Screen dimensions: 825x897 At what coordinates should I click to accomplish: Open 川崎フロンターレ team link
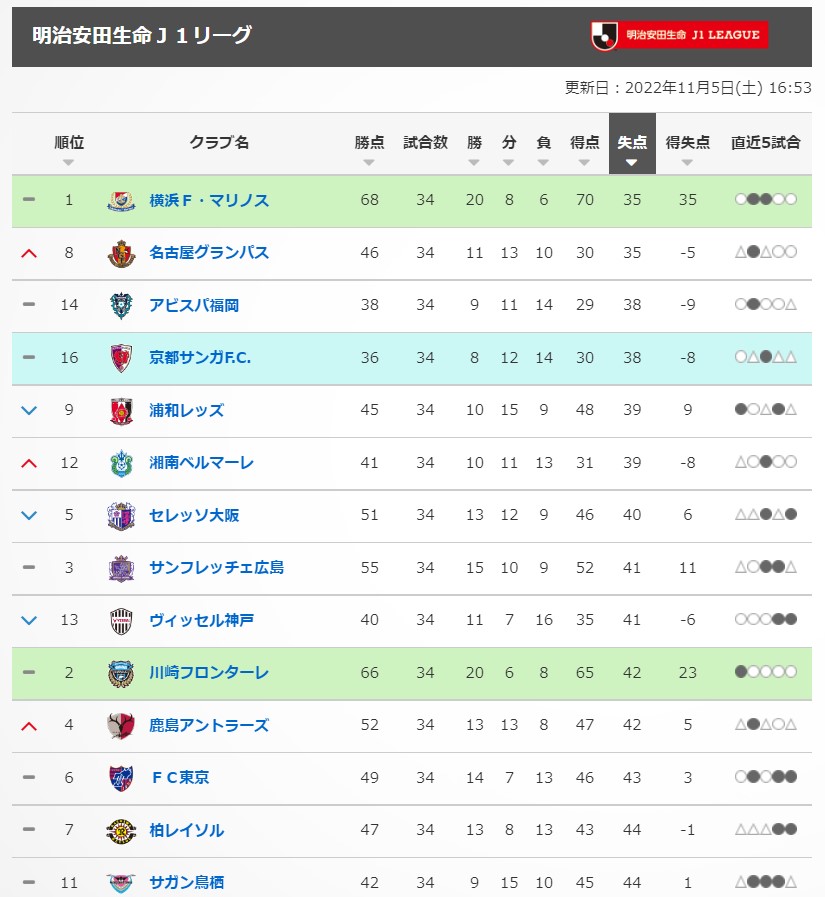[x=209, y=673]
